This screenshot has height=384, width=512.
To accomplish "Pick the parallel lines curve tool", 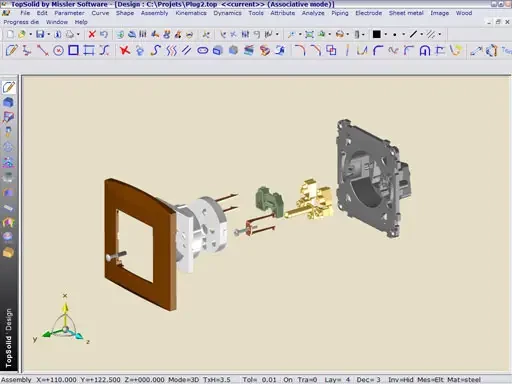I will tap(187, 50).
